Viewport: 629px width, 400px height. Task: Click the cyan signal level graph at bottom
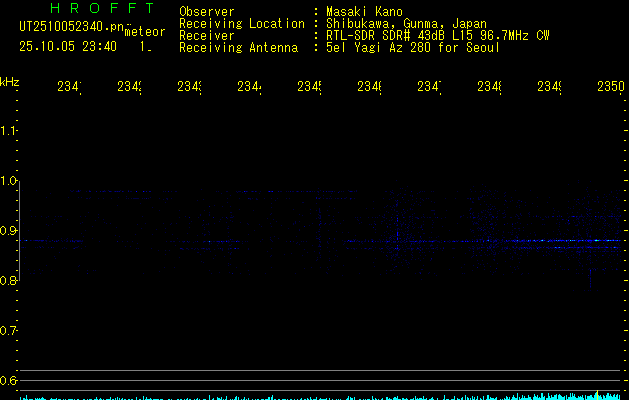[x=320, y=396]
